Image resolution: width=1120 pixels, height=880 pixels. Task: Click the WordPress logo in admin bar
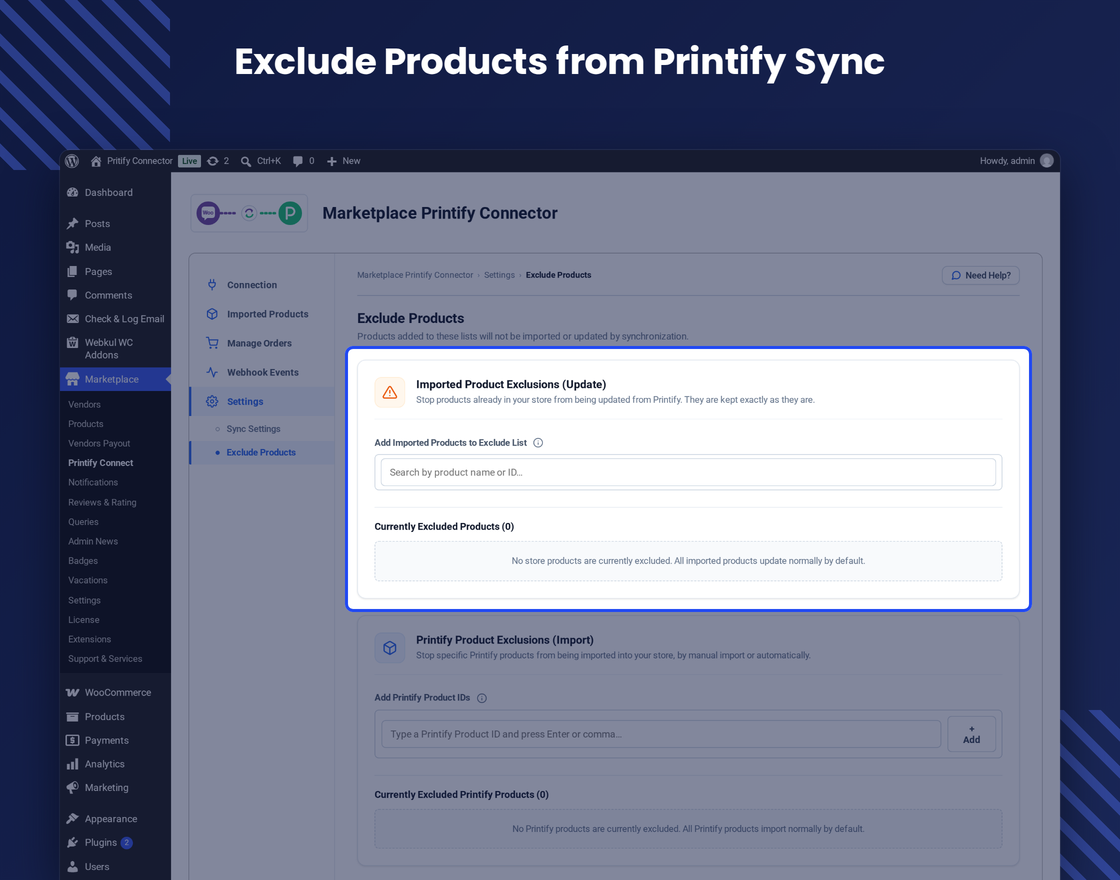pyautogui.click(x=72, y=161)
